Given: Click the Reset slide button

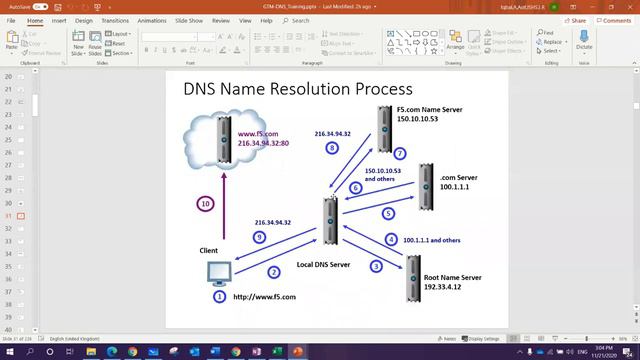Looking at the screenshot, I should [115, 43].
